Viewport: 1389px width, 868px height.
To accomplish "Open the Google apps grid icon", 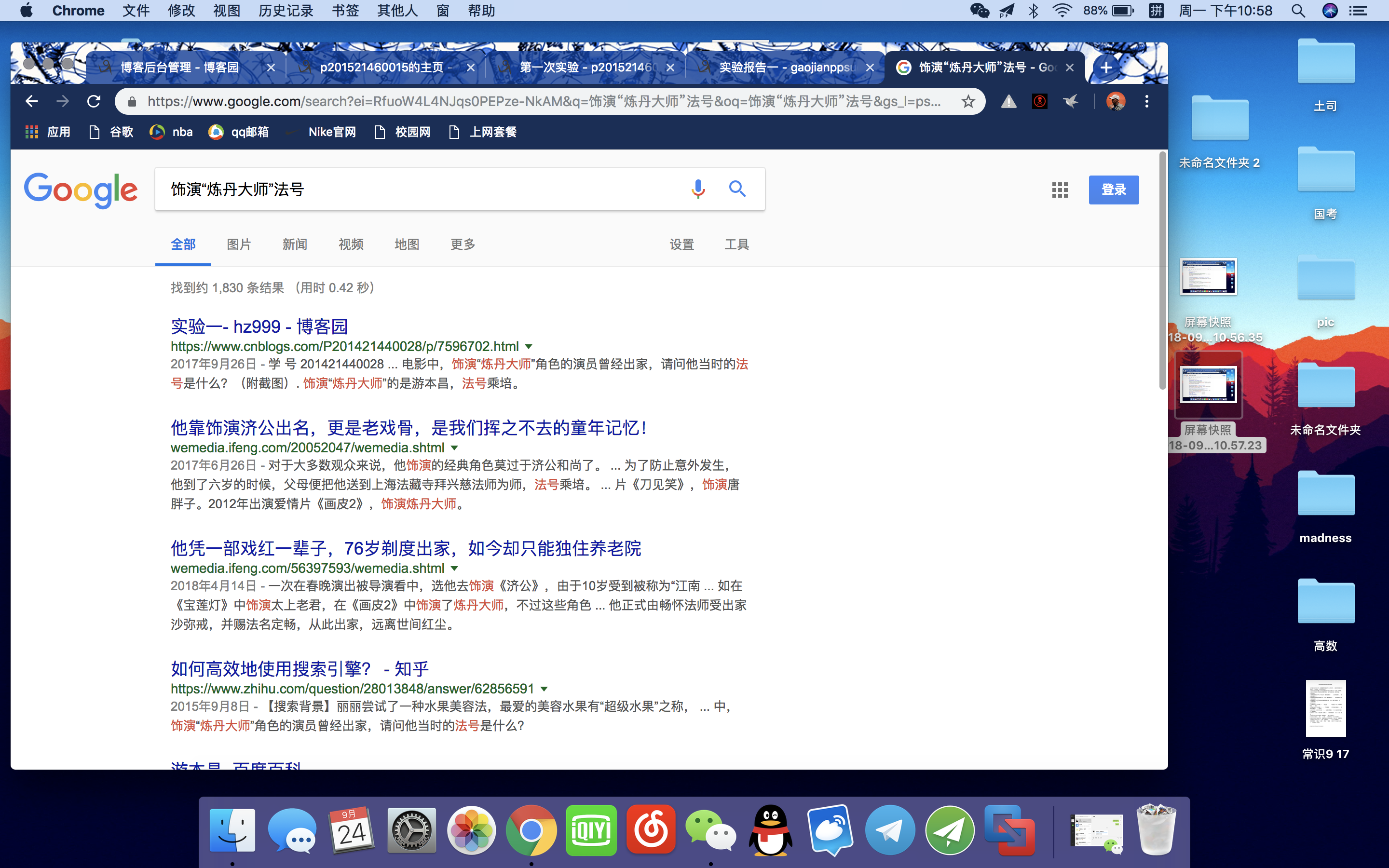I will click(x=1060, y=190).
